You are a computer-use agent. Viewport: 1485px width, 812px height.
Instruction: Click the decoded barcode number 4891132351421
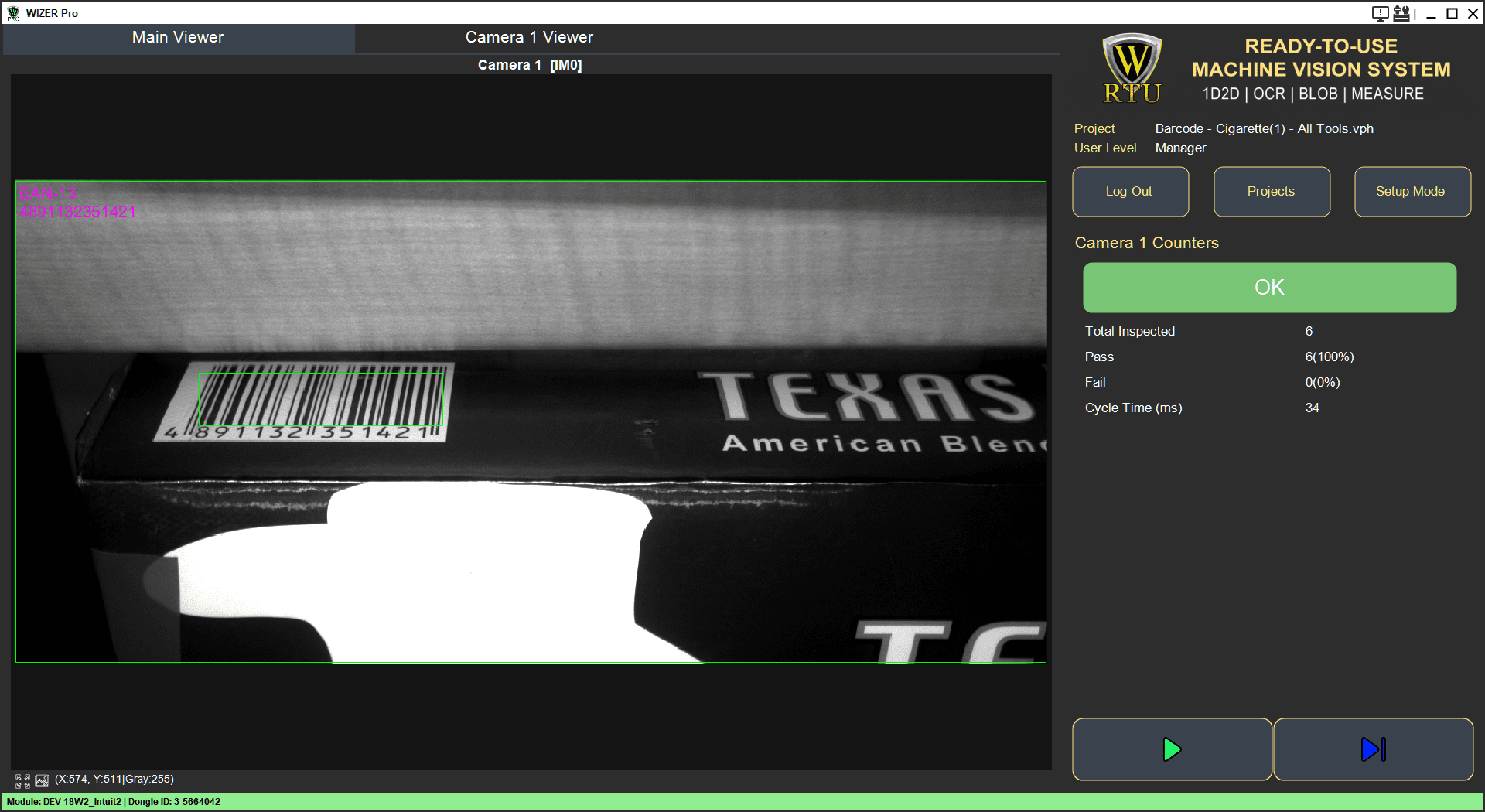coord(77,212)
